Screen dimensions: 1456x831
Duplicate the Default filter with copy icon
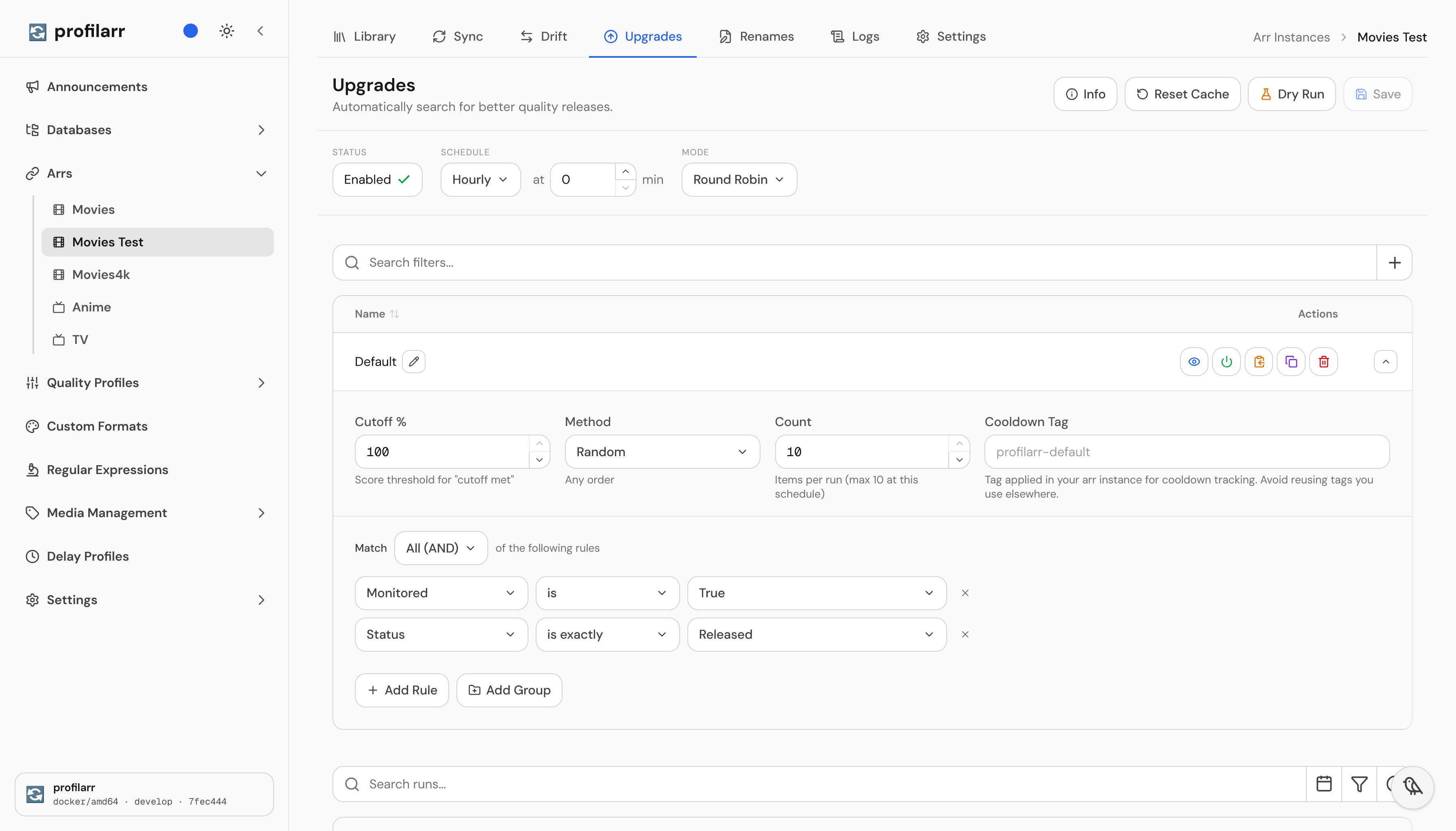coord(1291,362)
